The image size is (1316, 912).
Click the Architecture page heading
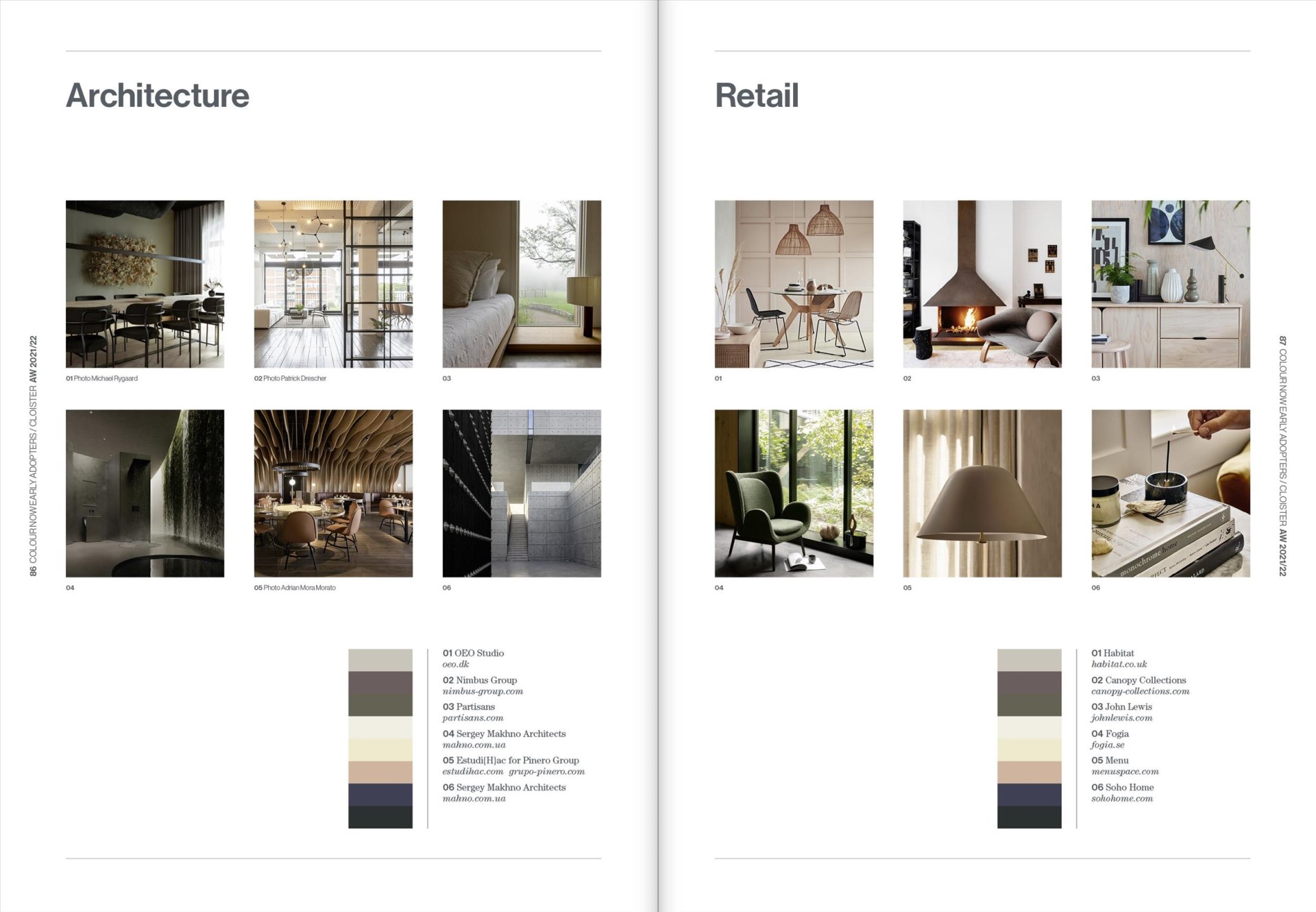pos(158,95)
